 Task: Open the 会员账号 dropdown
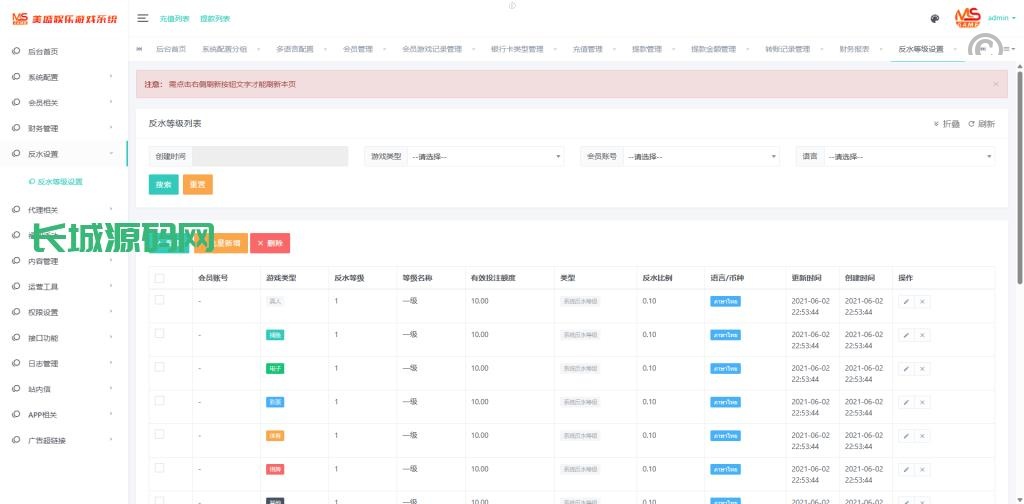tap(700, 157)
